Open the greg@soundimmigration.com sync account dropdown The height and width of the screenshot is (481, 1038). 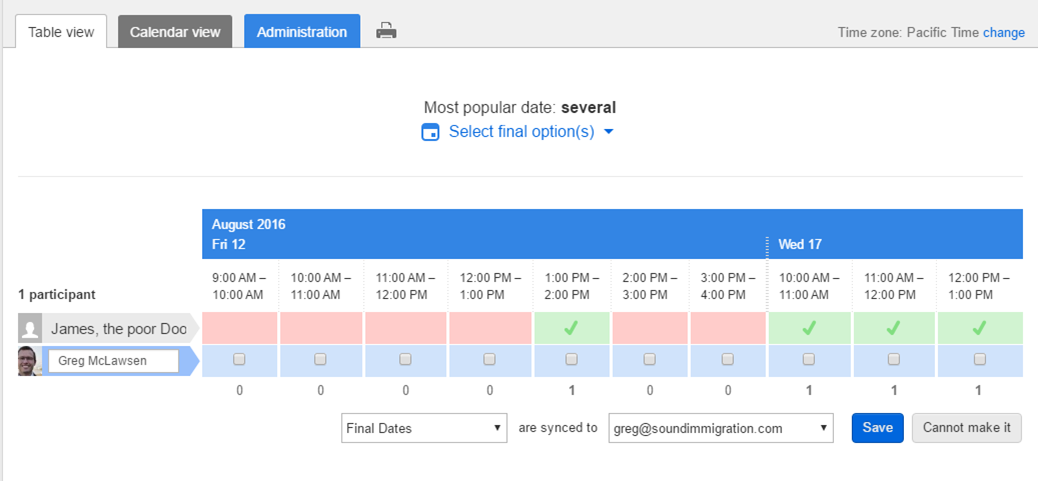[720, 428]
